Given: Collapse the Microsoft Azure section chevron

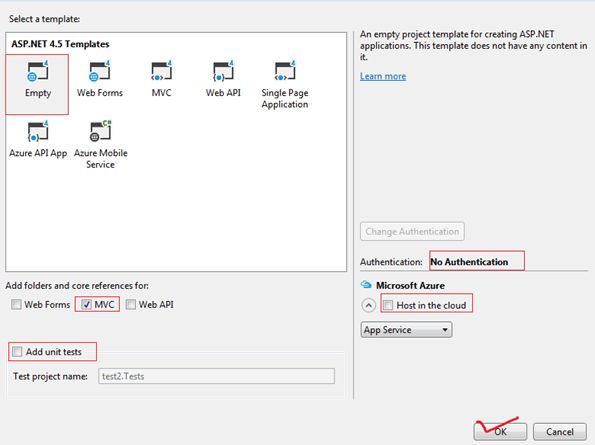Looking at the screenshot, I should 368,305.
